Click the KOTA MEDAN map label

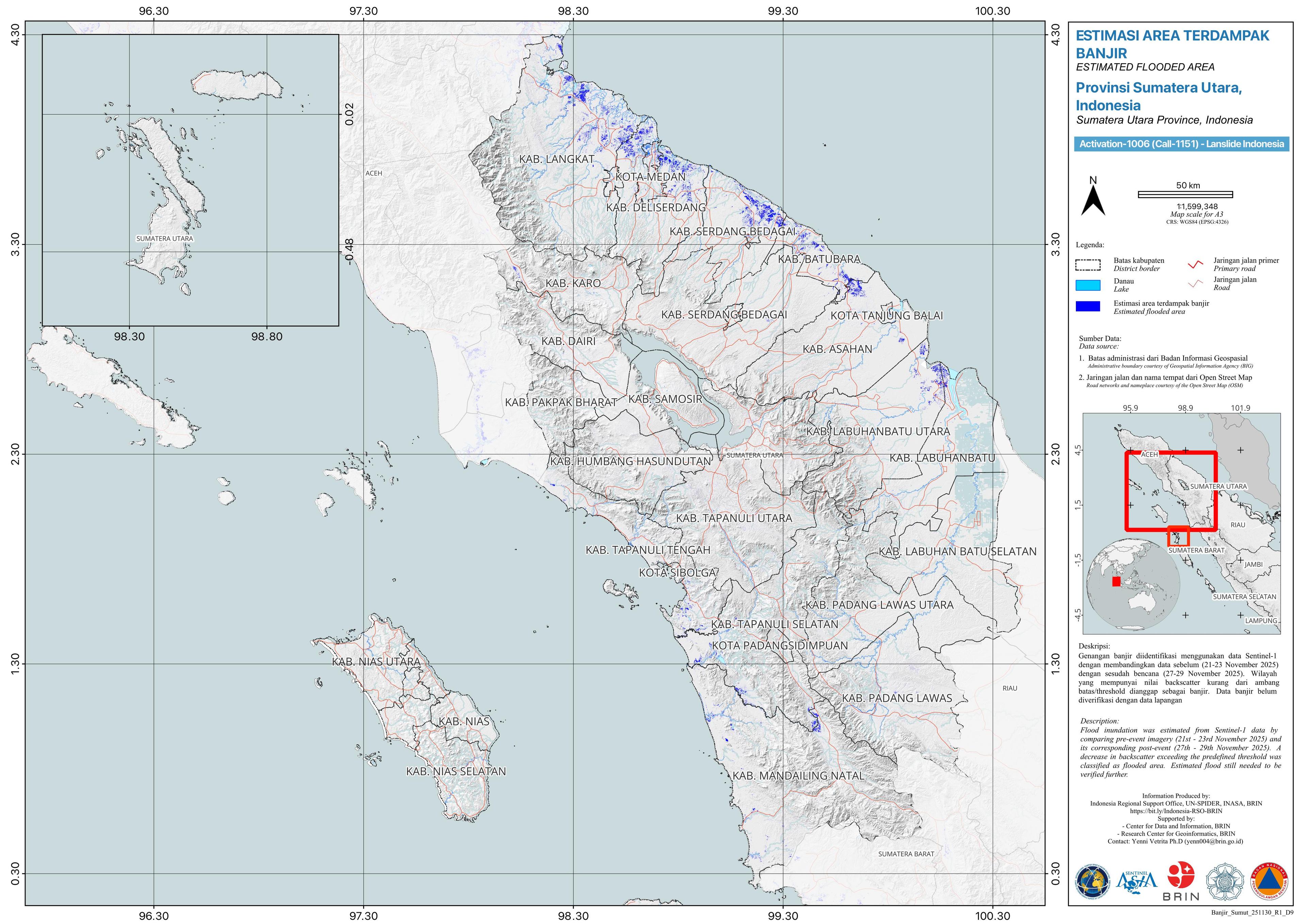[x=651, y=177]
